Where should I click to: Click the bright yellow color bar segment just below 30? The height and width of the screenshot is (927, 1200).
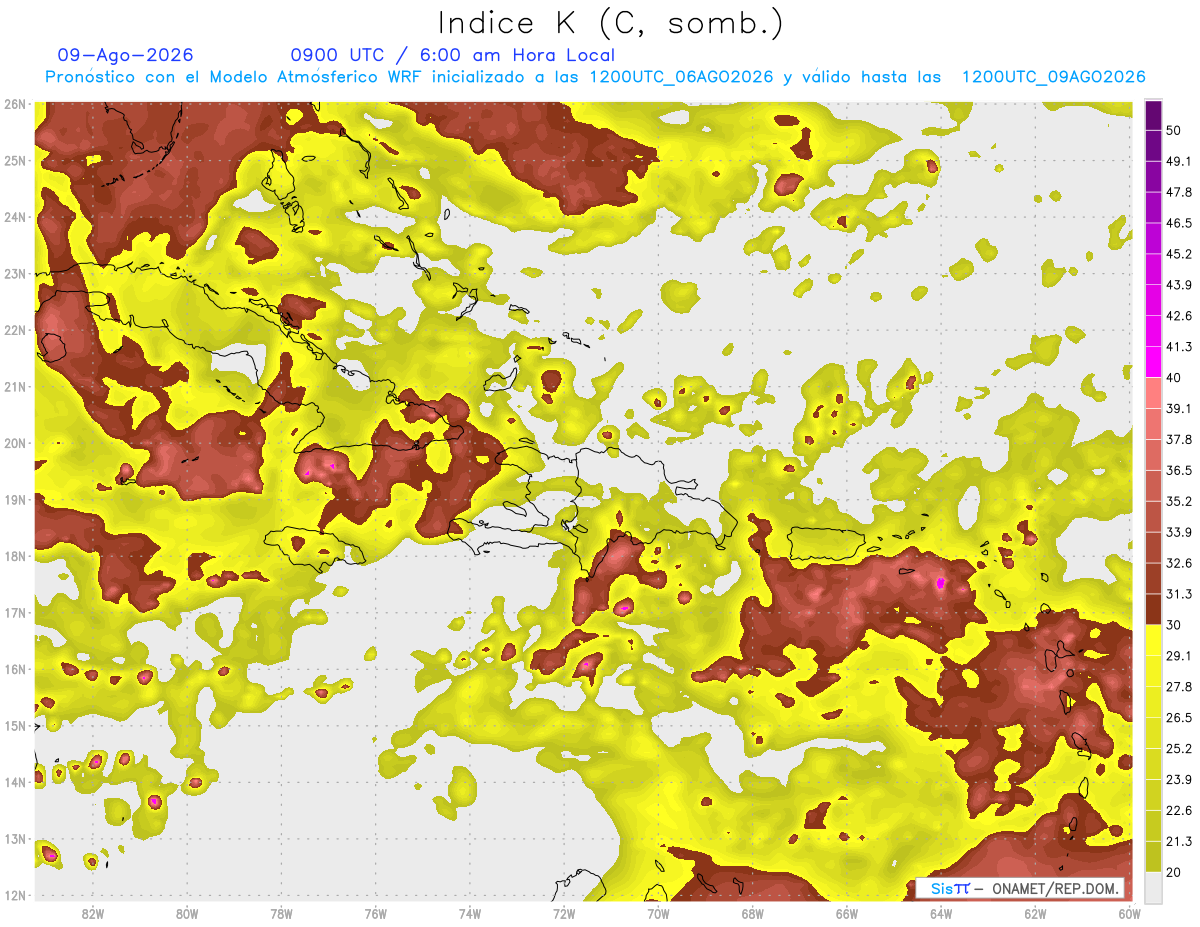pyautogui.click(x=1153, y=640)
